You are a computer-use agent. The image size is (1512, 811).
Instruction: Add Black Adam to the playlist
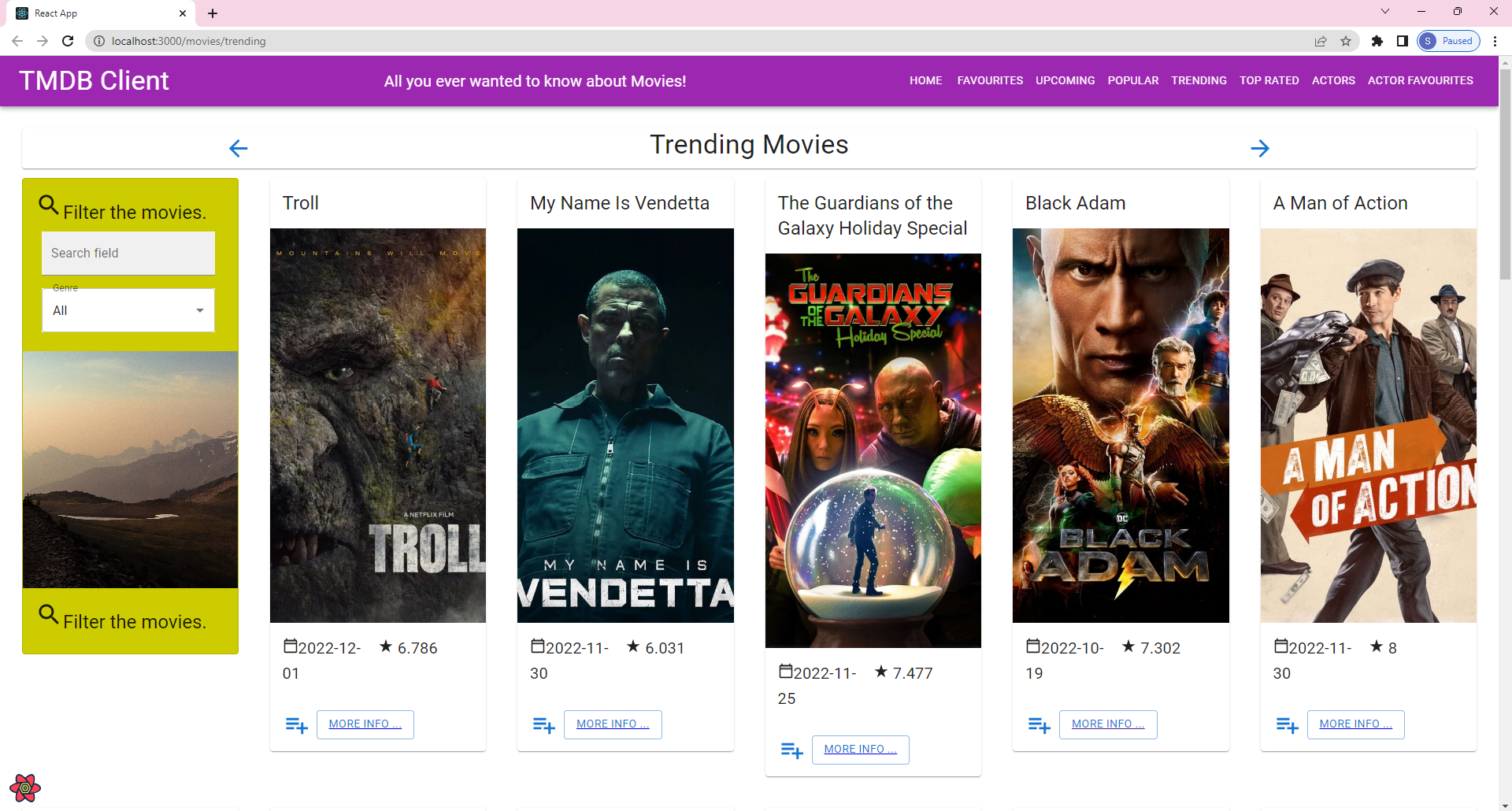click(x=1039, y=725)
